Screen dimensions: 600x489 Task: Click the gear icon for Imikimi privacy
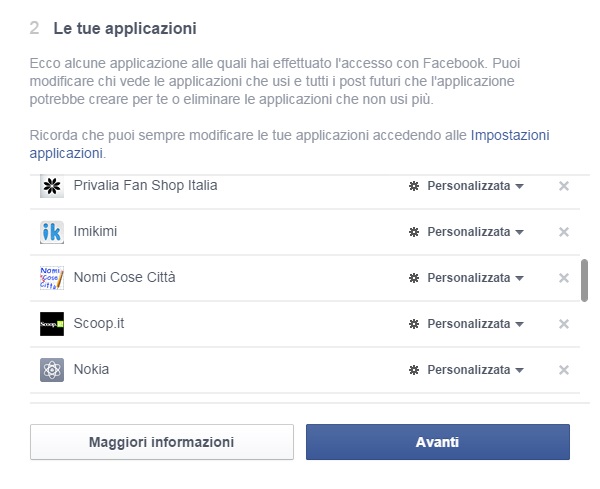pos(414,232)
